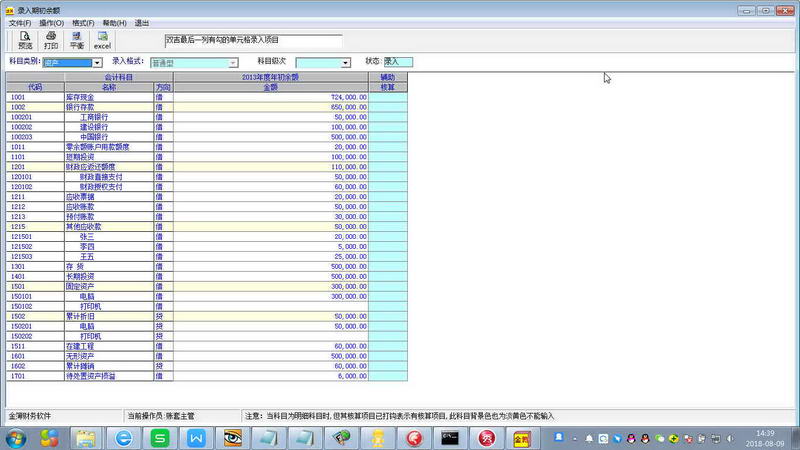The image size is (800, 450).
Task: Click the 平衡 (Balance) toolbar icon
Action: (x=77, y=40)
